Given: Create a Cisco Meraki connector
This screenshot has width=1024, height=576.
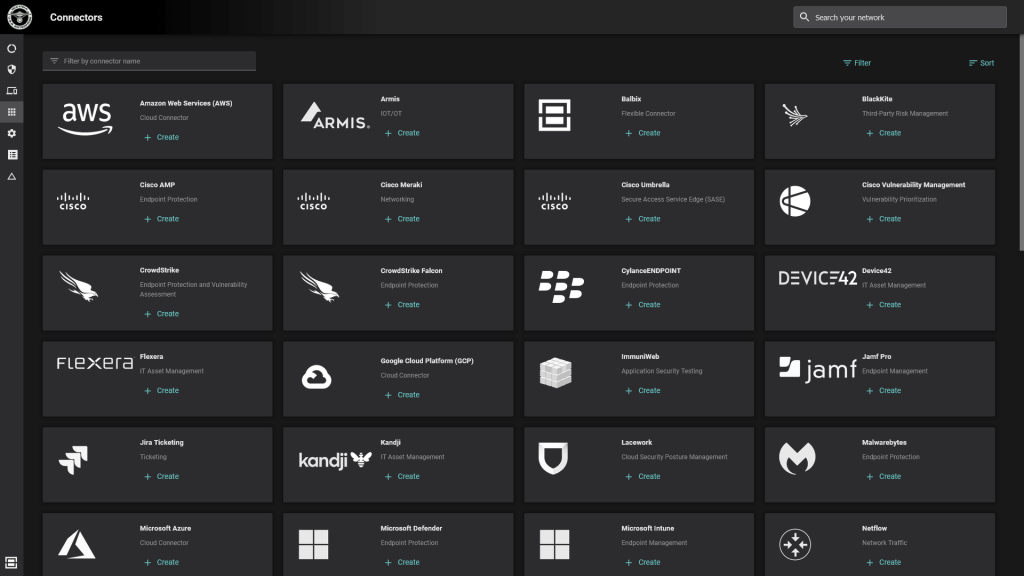Looking at the screenshot, I should (x=402, y=219).
